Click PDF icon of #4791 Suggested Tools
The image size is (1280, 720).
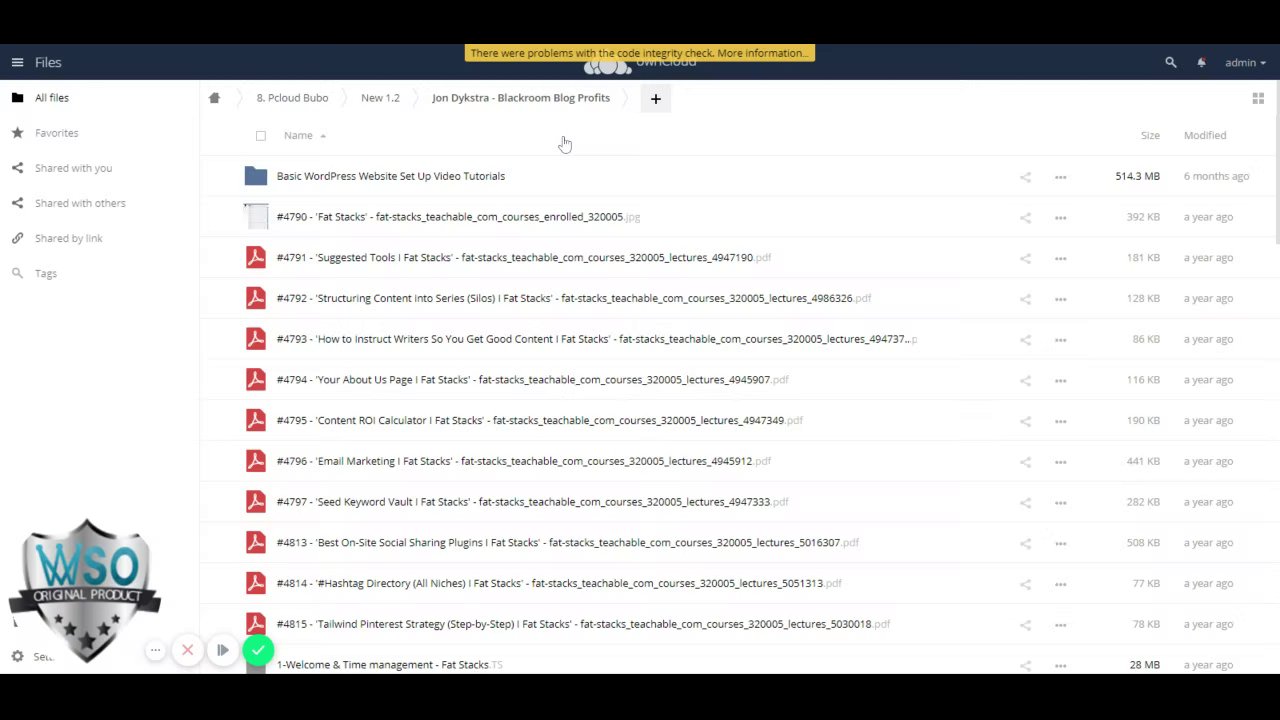point(256,258)
